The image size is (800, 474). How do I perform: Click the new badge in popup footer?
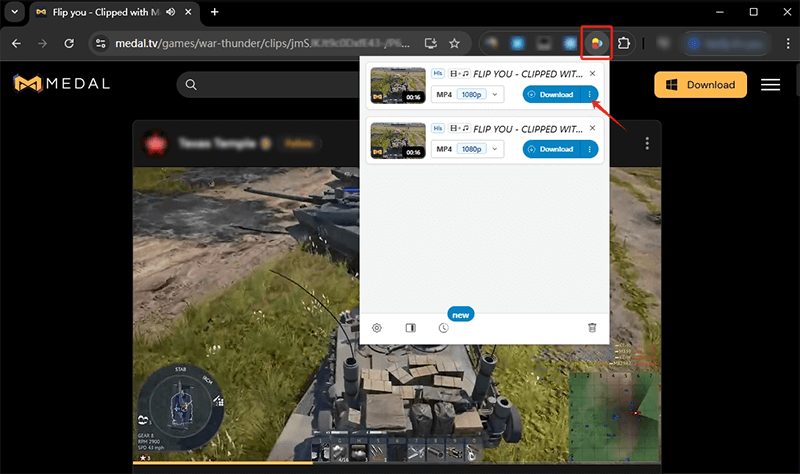(x=461, y=315)
